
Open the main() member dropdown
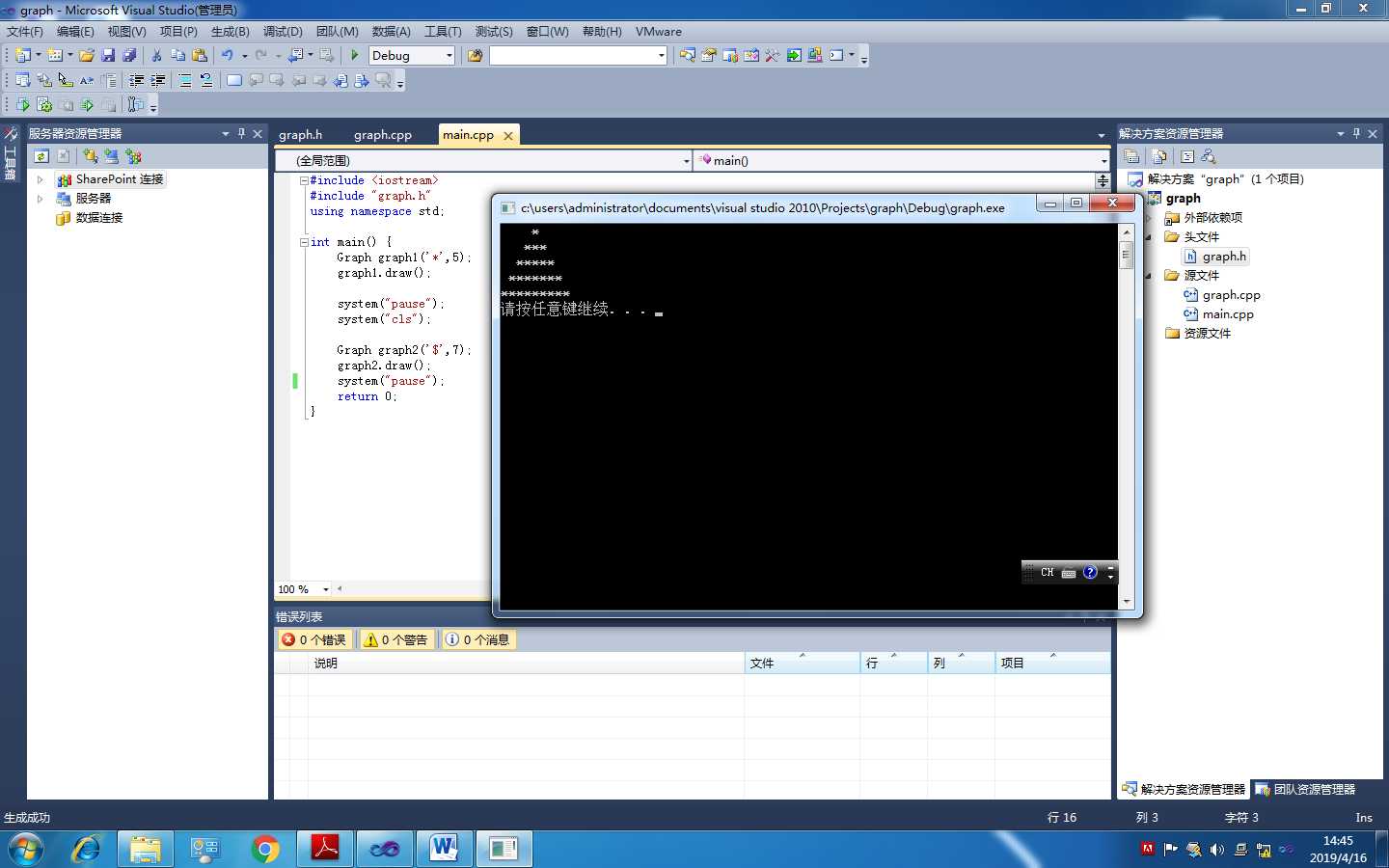[1103, 161]
